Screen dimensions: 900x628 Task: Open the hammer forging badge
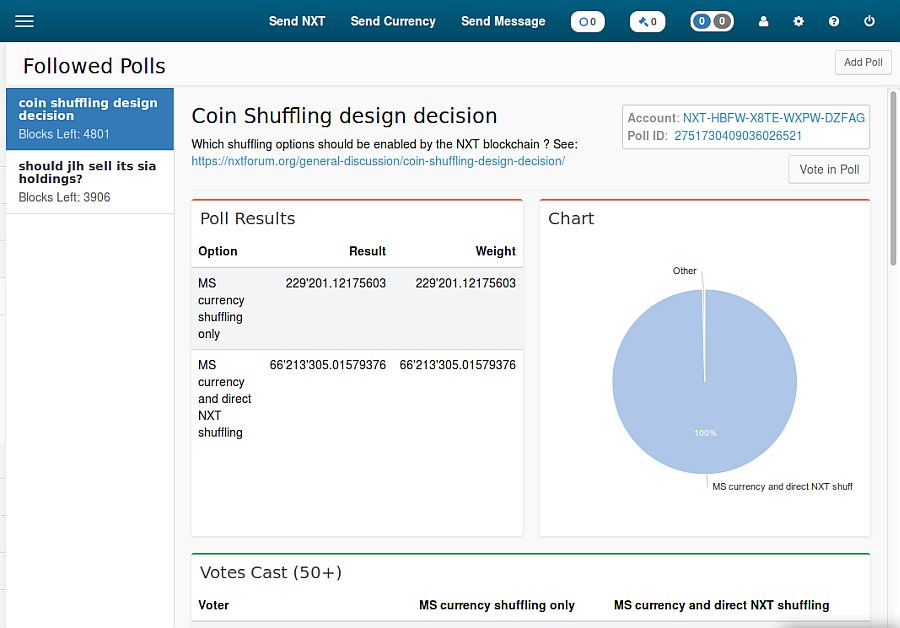(x=647, y=22)
